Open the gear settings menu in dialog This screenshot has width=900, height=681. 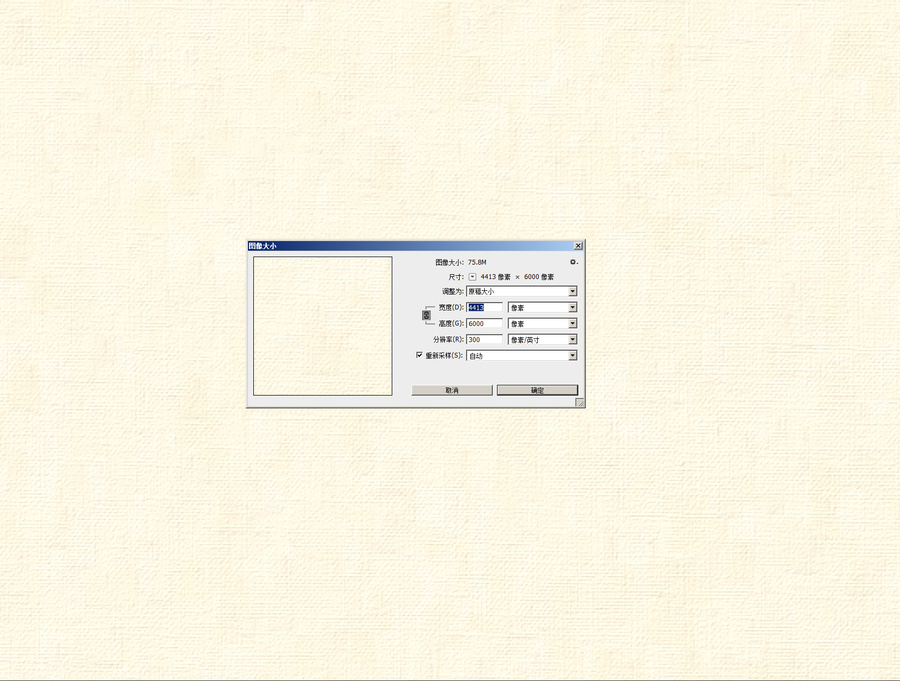[573, 262]
